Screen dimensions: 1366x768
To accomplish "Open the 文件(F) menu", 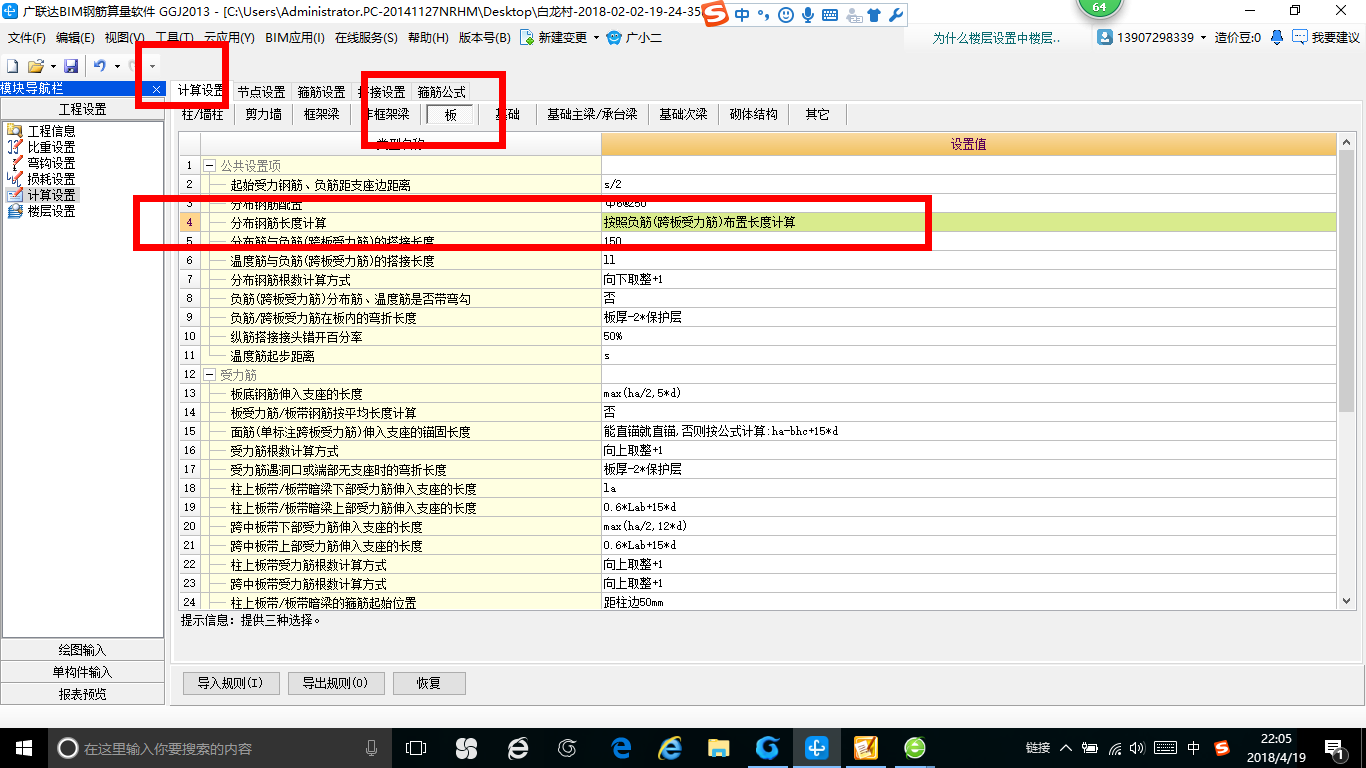I will click(27, 38).
